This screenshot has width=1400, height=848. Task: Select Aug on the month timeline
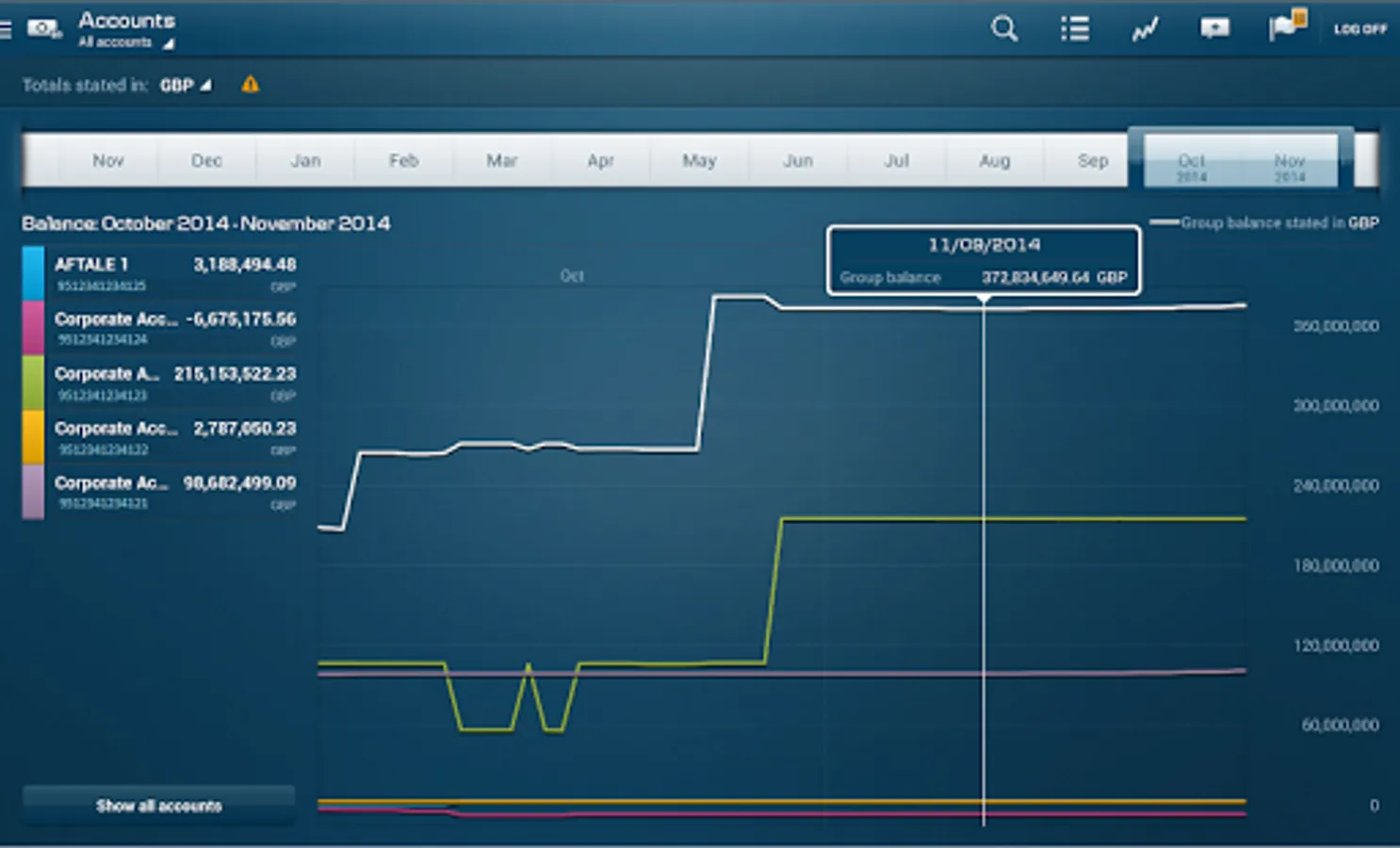pyautogui.click(x=994, y=161)
